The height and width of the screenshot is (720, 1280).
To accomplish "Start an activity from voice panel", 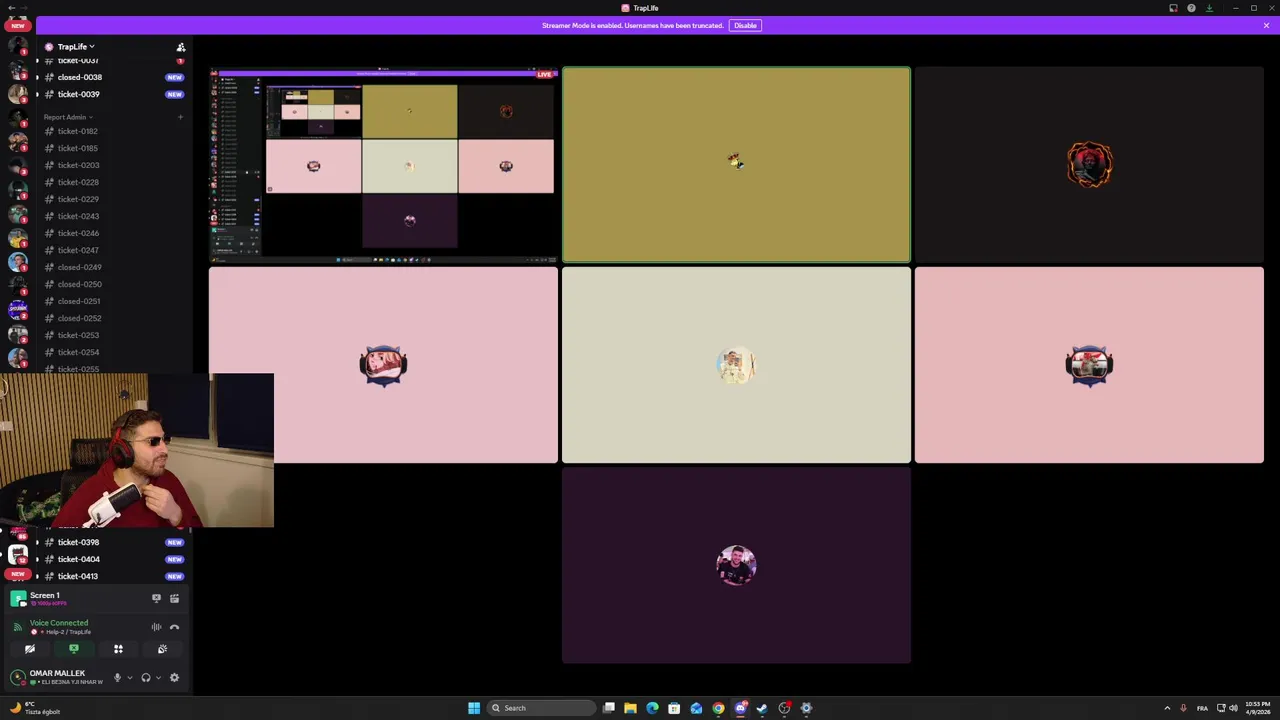I will pyautogui.click(x=118, y=649).
